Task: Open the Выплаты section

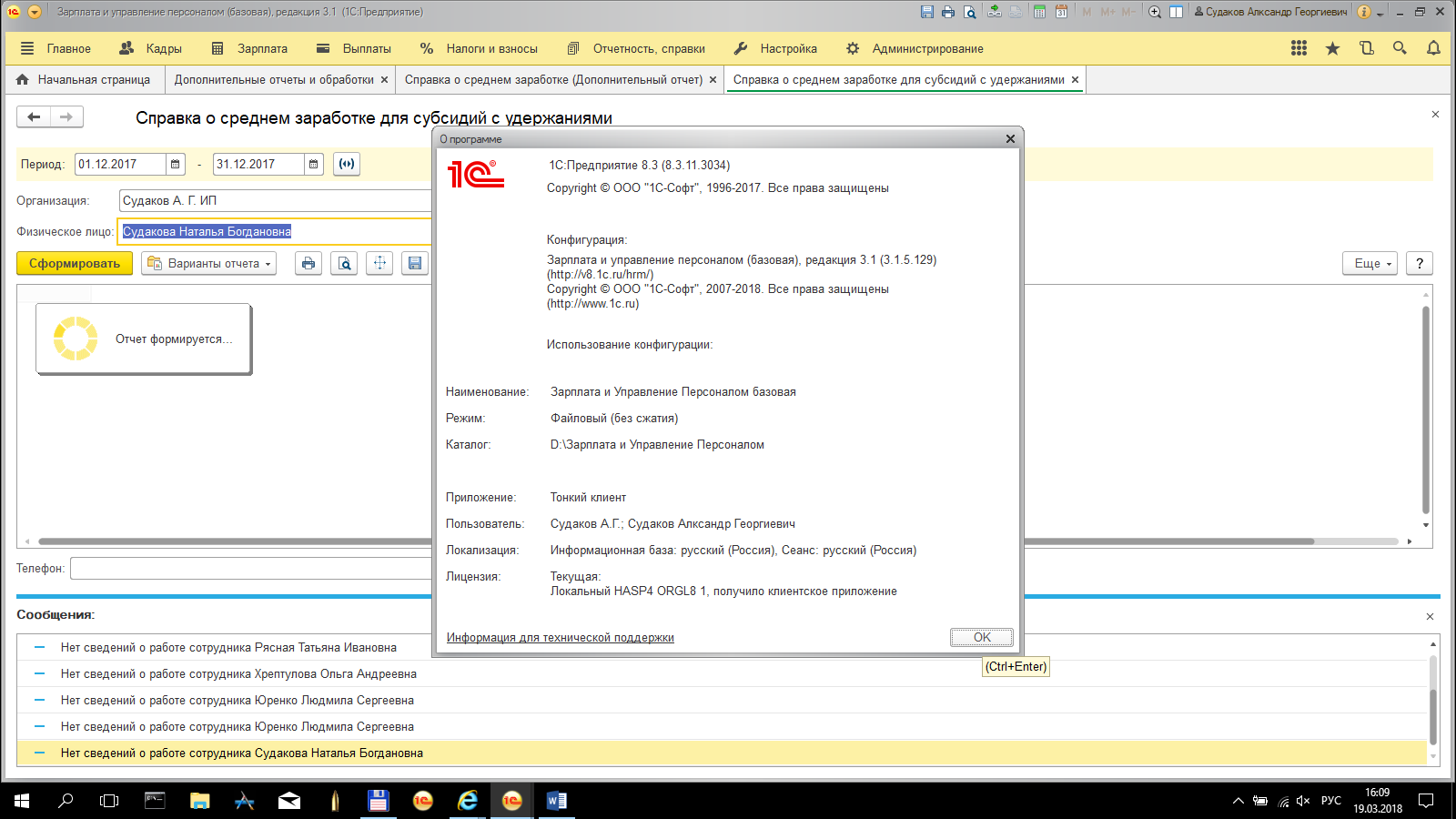Action: [x=354, y=48]
